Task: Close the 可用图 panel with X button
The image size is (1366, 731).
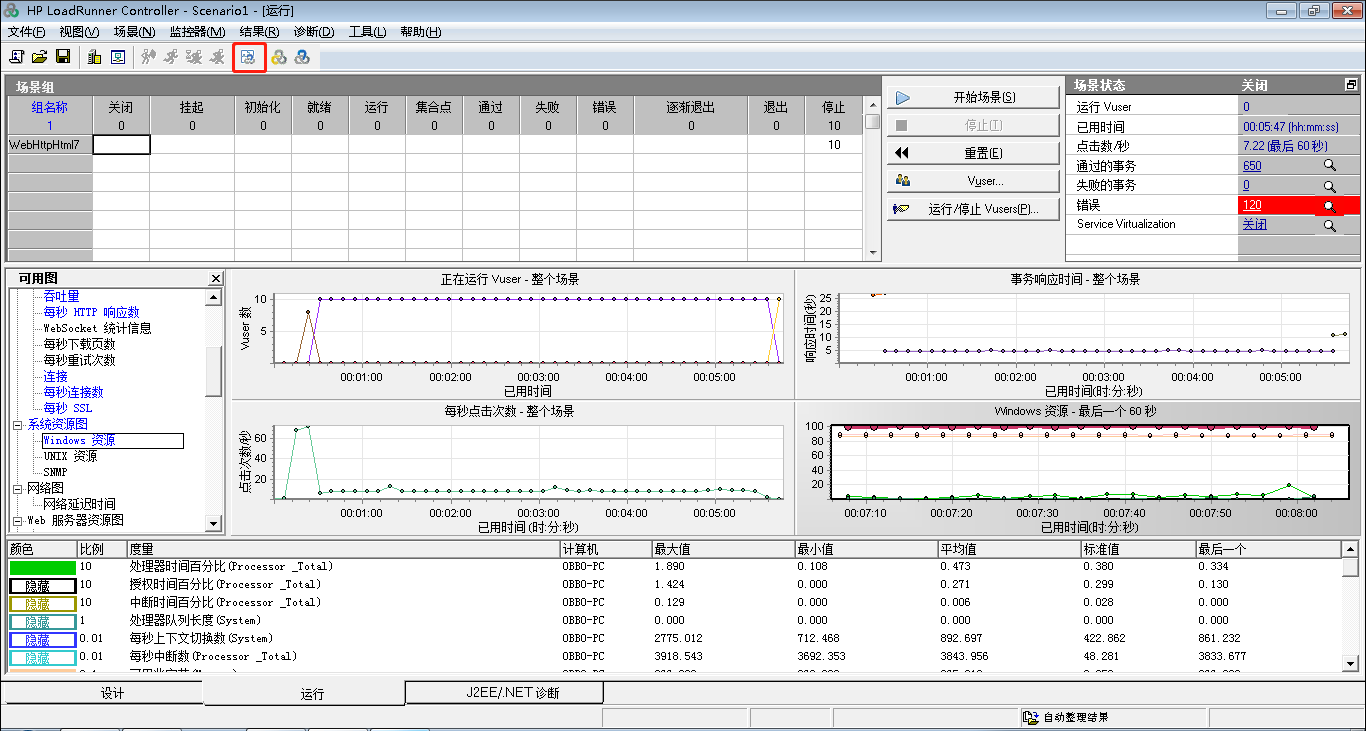Action: [x=216, y=278]
